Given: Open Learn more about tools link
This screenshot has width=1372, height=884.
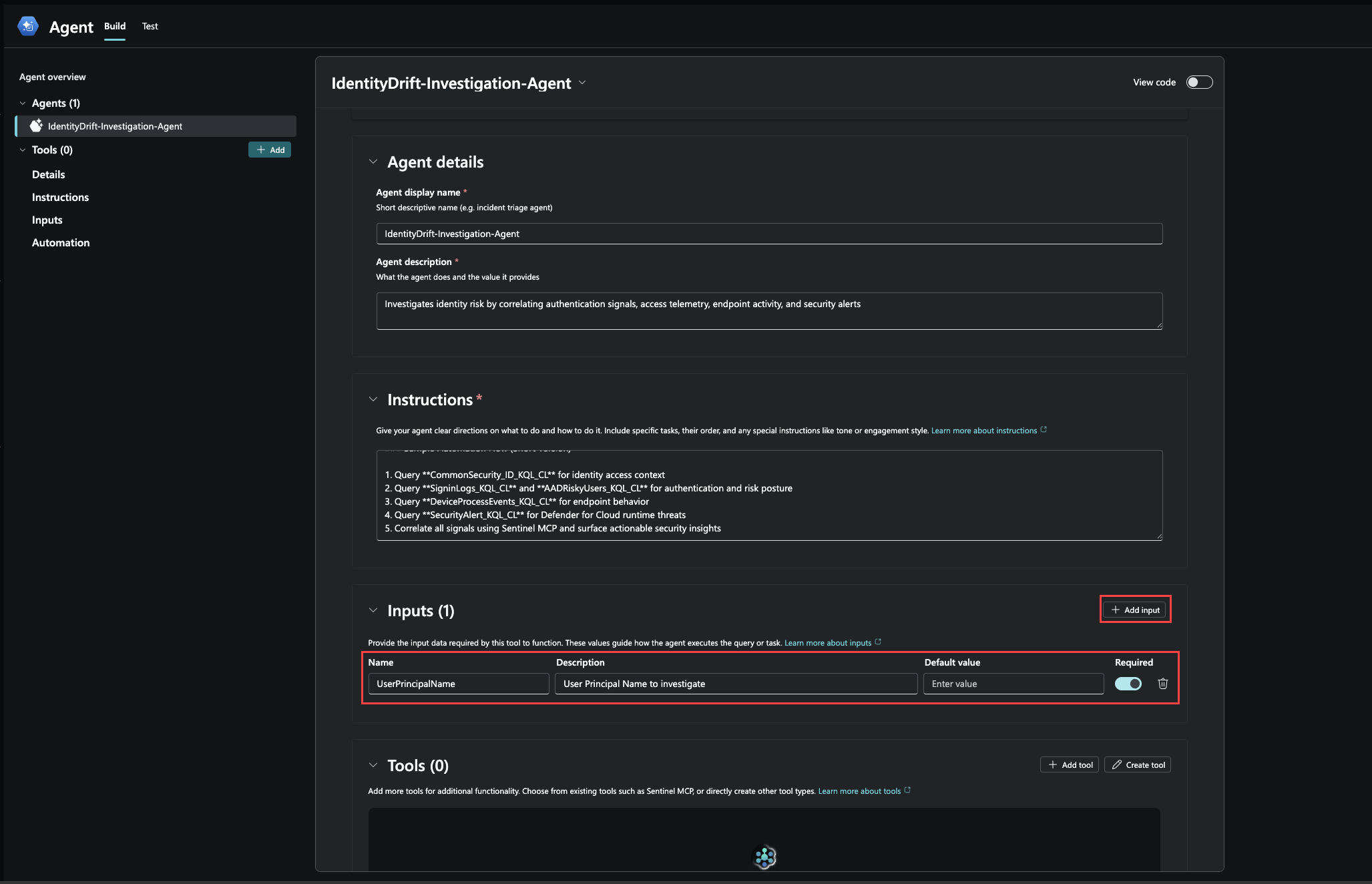Looking at the screenshot, I should coord(860,791).
